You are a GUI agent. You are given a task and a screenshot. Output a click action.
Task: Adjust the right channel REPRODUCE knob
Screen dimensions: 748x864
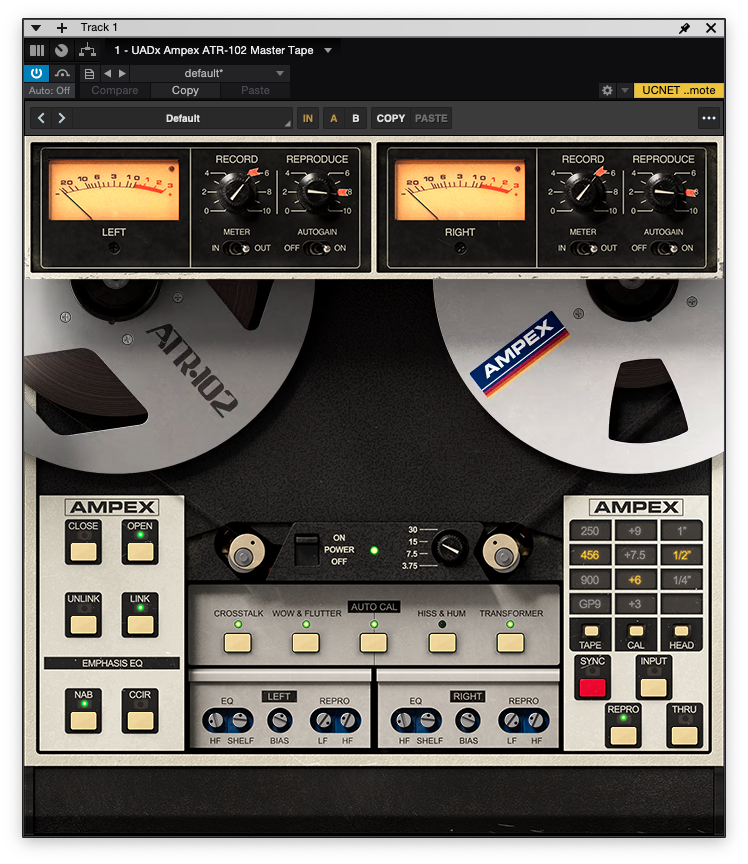pyautogui.click(x=663, y=192)
